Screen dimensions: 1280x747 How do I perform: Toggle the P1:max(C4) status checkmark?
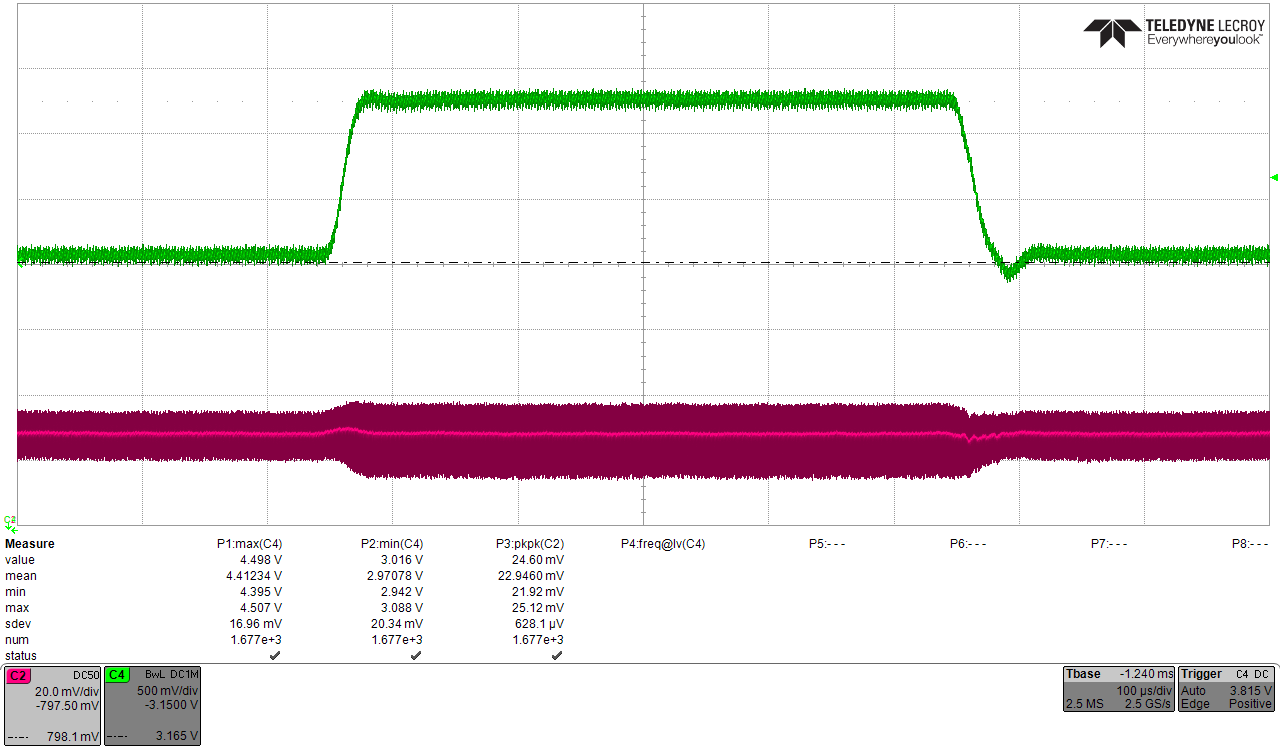click(275, 655)
